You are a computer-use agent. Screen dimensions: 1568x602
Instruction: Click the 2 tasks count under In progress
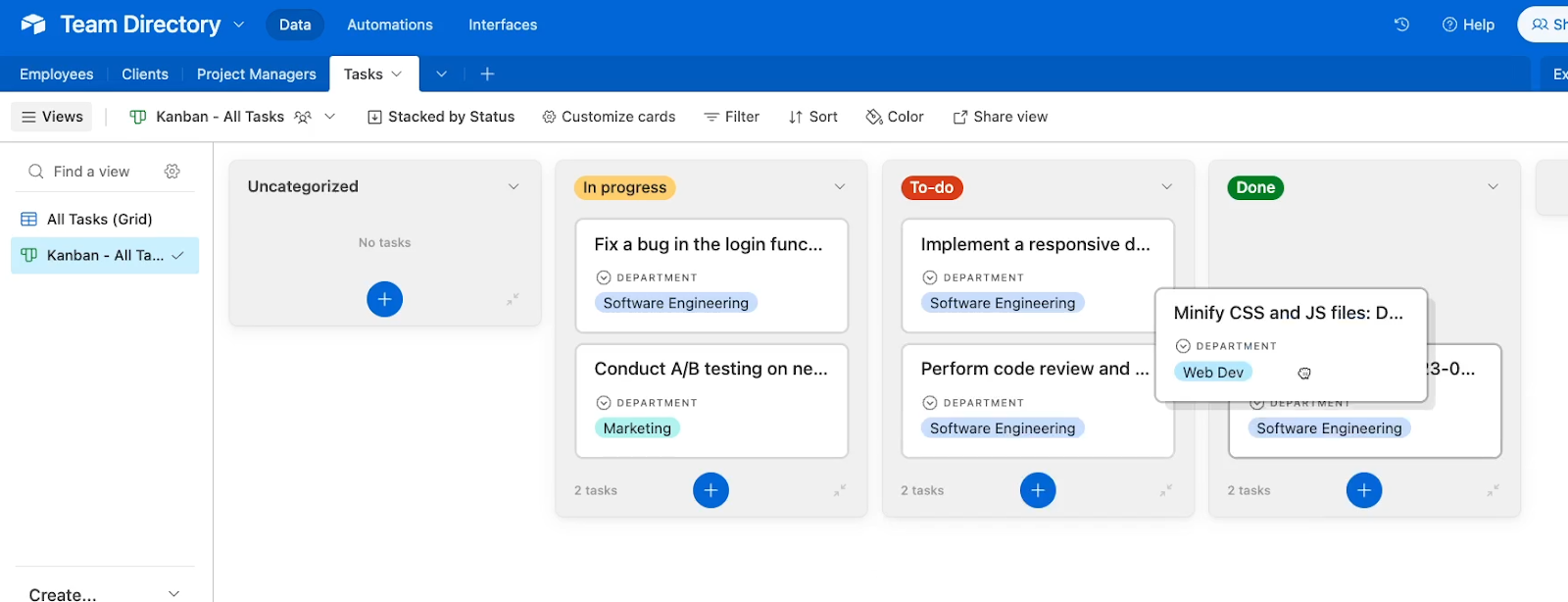pyautogui.click(x=596, y=490)
